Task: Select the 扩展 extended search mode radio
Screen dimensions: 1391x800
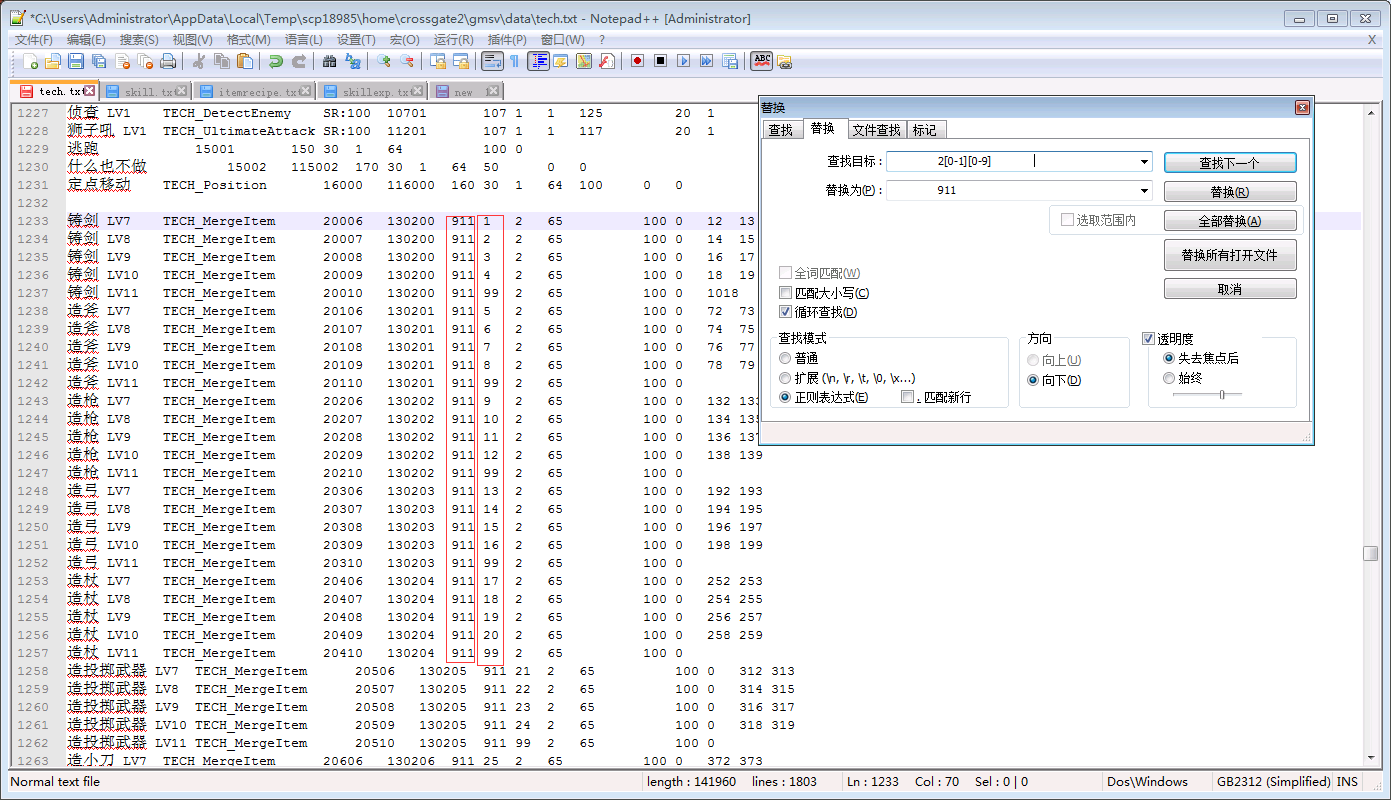Action: click(x=786, y=378)
